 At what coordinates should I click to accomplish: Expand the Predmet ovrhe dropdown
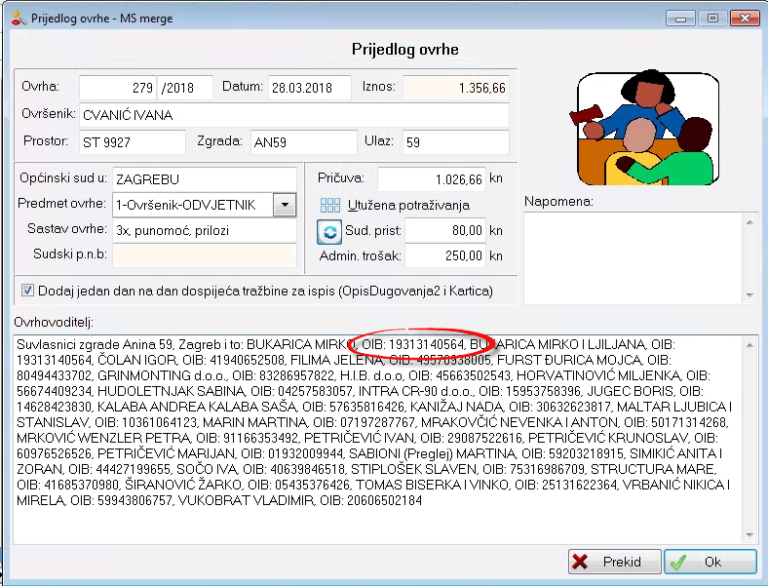285,205
